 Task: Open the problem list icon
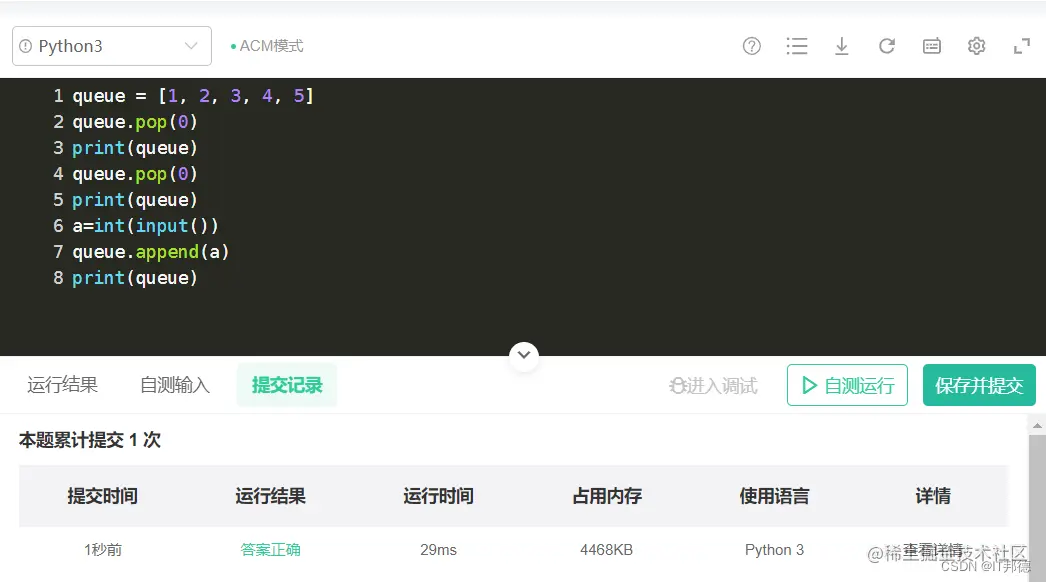(797, 46)
